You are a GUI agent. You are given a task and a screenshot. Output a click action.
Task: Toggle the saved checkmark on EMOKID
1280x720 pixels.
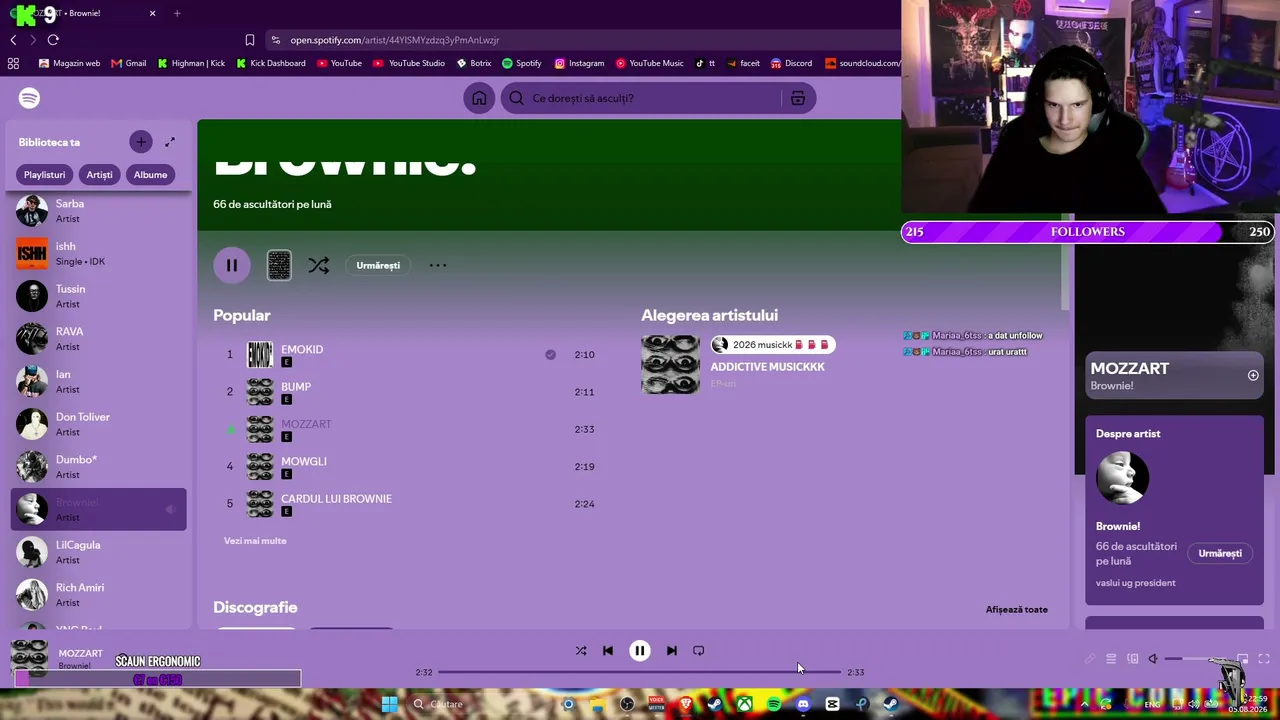(550, 354)
